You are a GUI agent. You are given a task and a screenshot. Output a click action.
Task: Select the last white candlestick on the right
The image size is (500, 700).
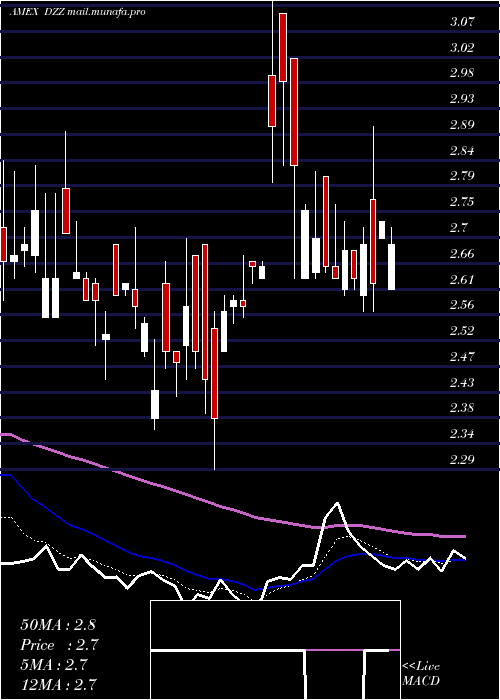point(392,267)
